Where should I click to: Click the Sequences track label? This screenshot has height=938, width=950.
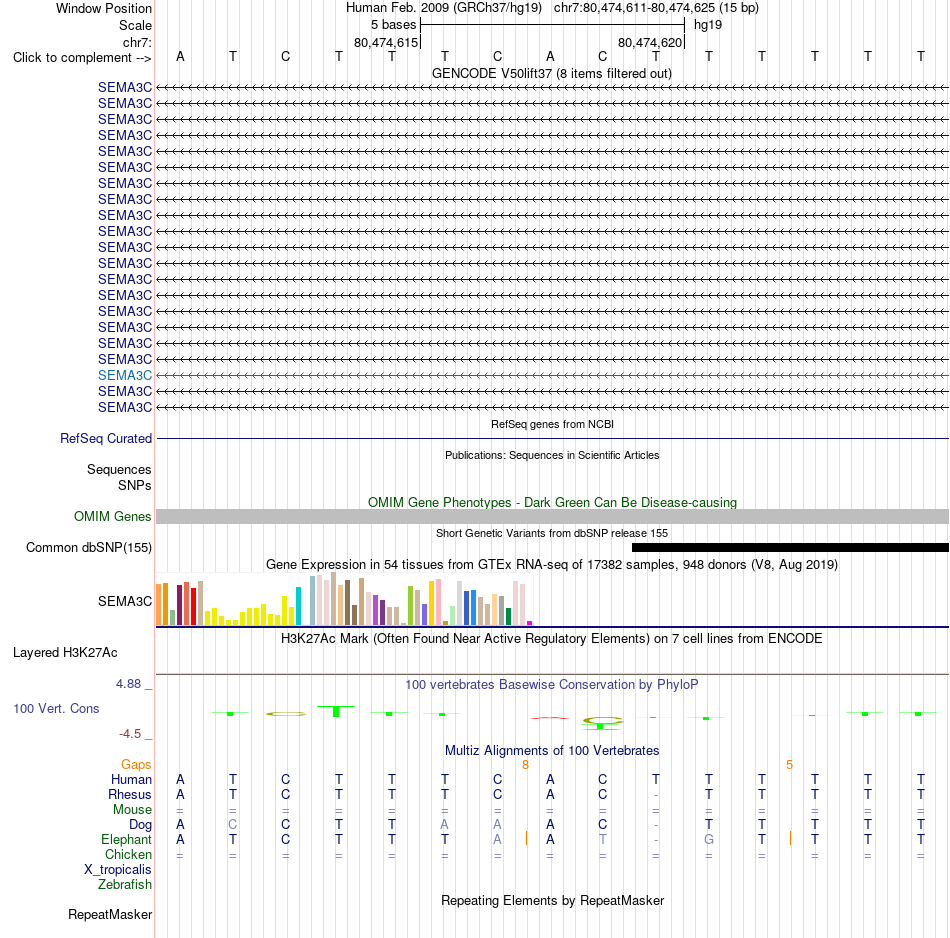tap(119, 470)
